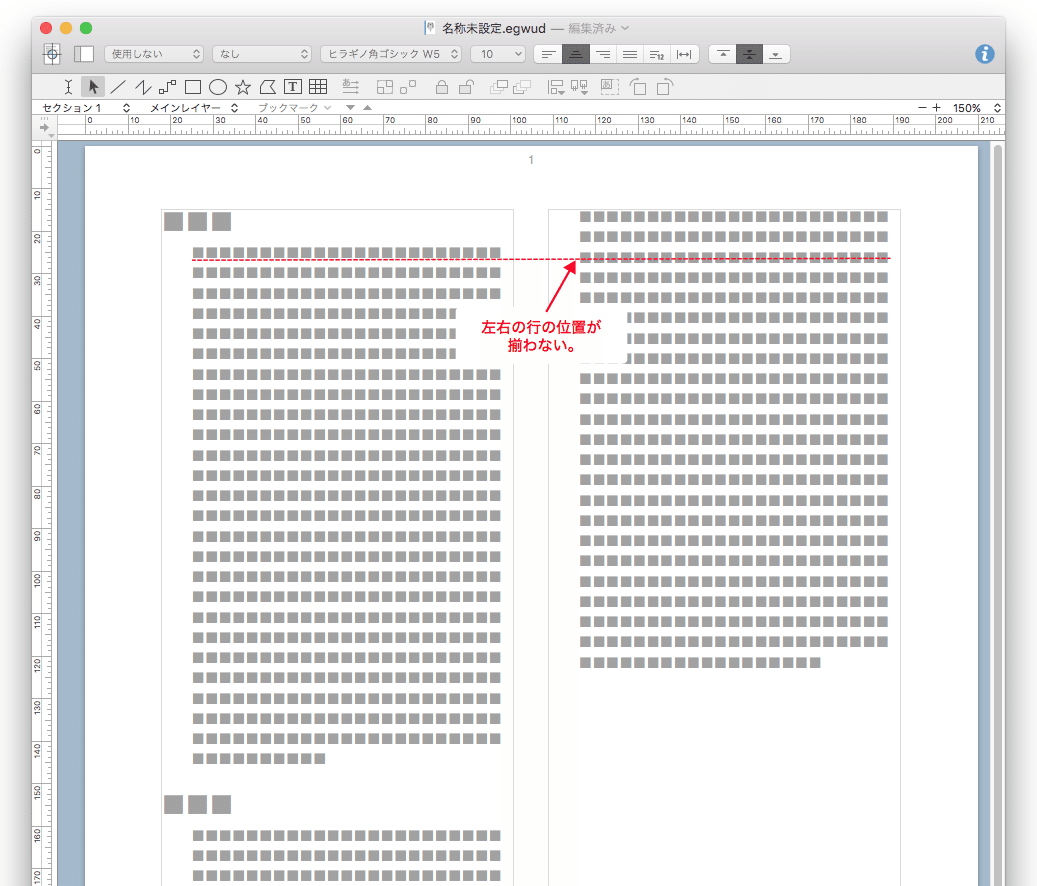Click the vertical ruler at 50
This screenshot has width=1037, height=886.
click(38, 366)
